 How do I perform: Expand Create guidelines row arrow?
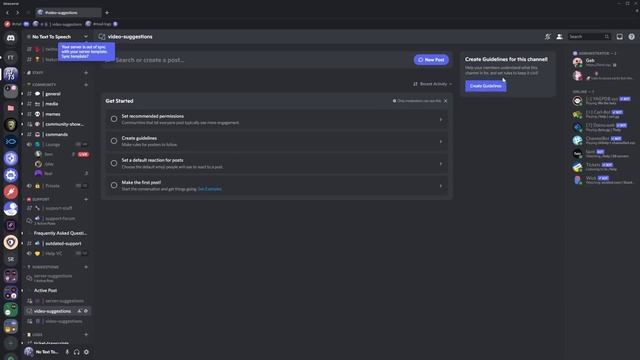441,142
